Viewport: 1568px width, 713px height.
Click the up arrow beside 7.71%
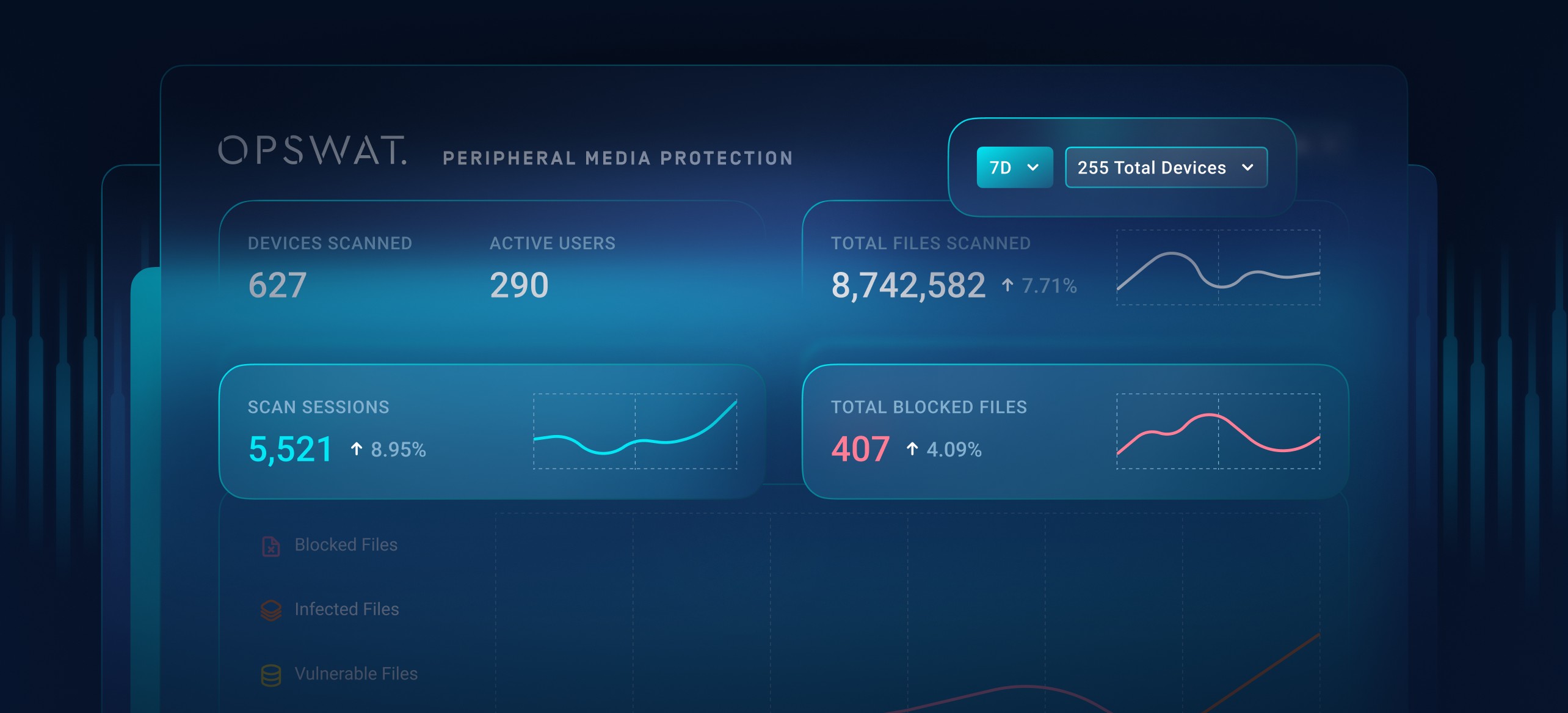coord(1007,285)
